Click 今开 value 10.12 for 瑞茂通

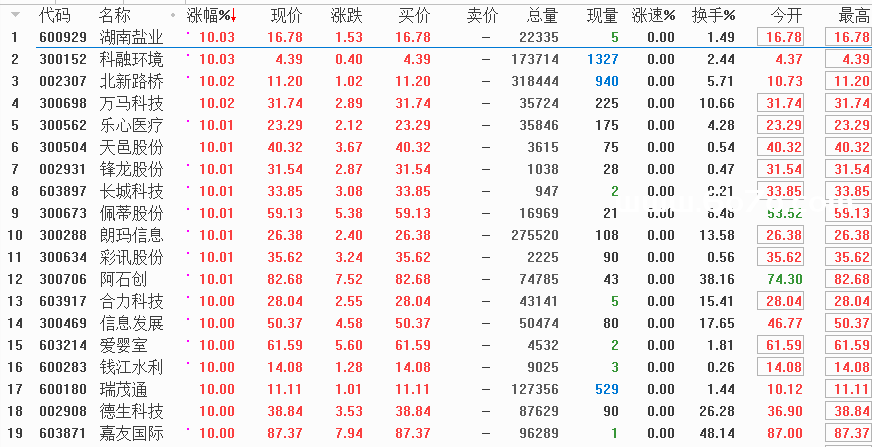point(785,389)
